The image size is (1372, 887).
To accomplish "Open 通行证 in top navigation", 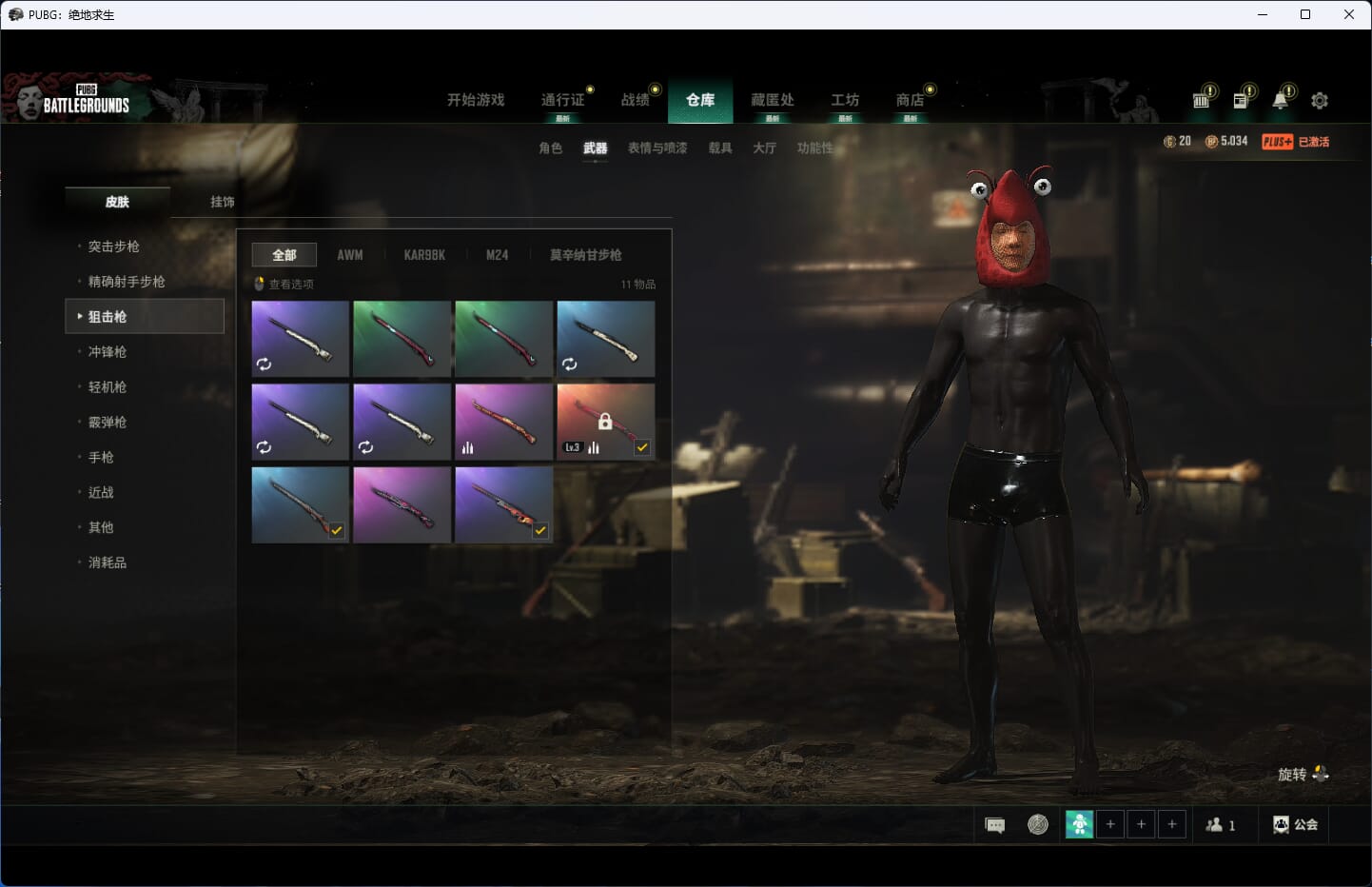I will 562,100.
